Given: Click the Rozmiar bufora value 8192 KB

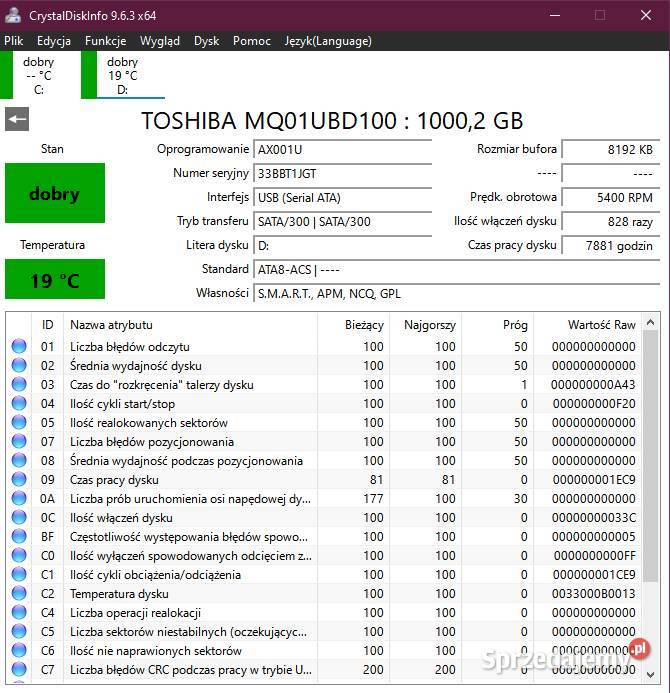Looking at the screenshot, I should click(611, 149).
